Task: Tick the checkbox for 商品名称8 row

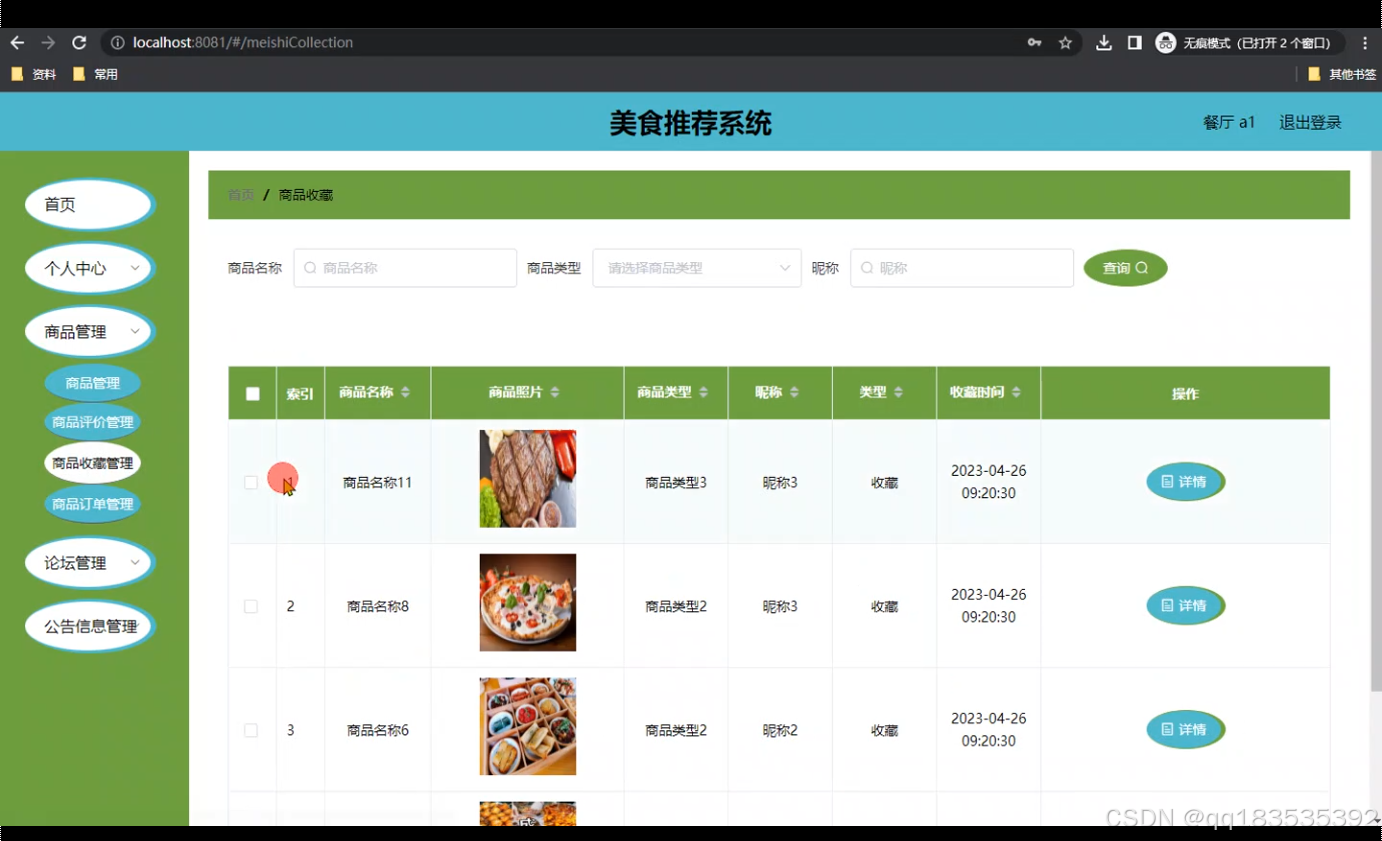Action: (251, 606)
